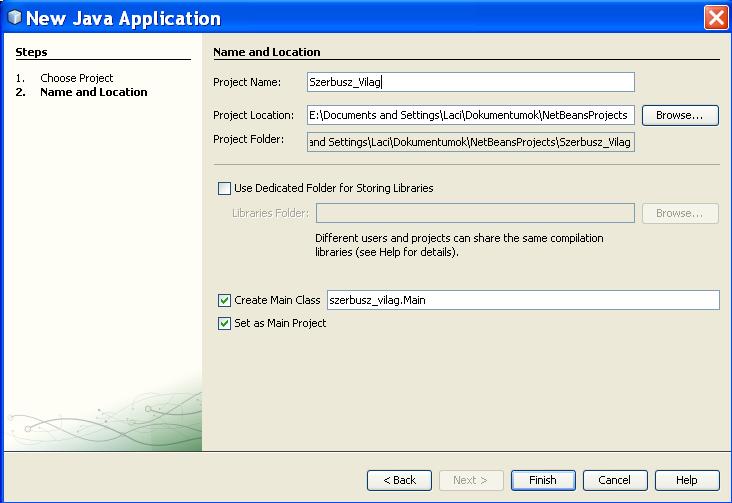Close the New Java Application dialog

coord(715,18)
